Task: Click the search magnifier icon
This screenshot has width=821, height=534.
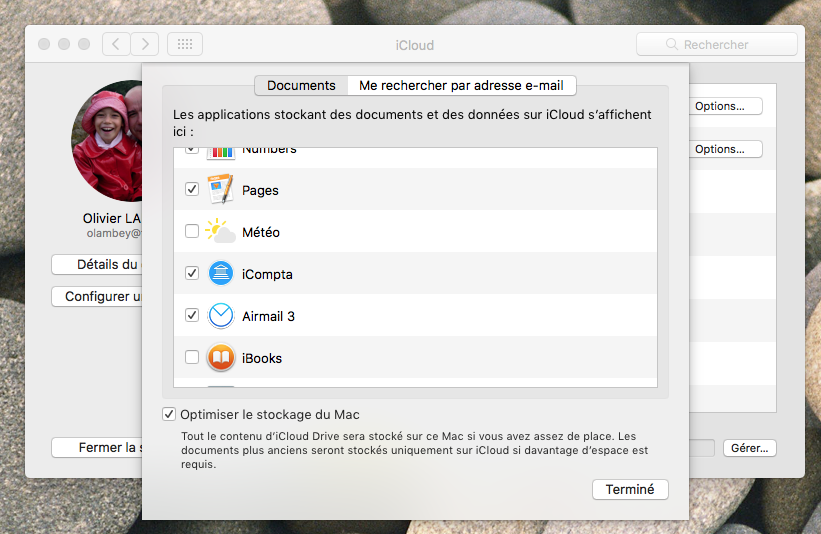Action: (x=671, y=44)
